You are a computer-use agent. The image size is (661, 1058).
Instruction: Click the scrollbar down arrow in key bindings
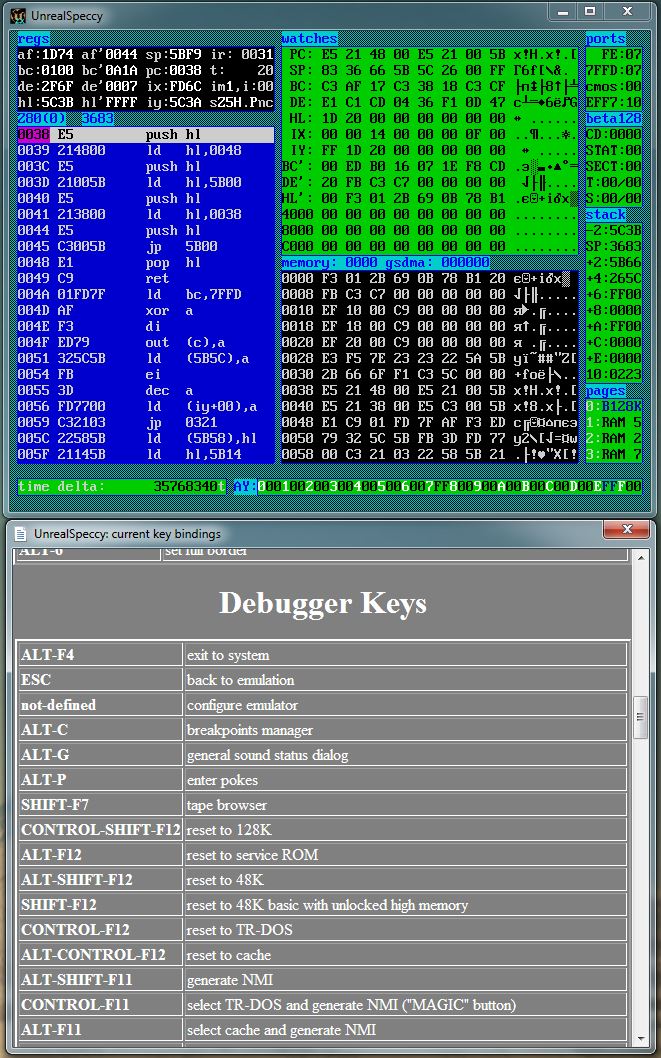tap(640, 1039)
